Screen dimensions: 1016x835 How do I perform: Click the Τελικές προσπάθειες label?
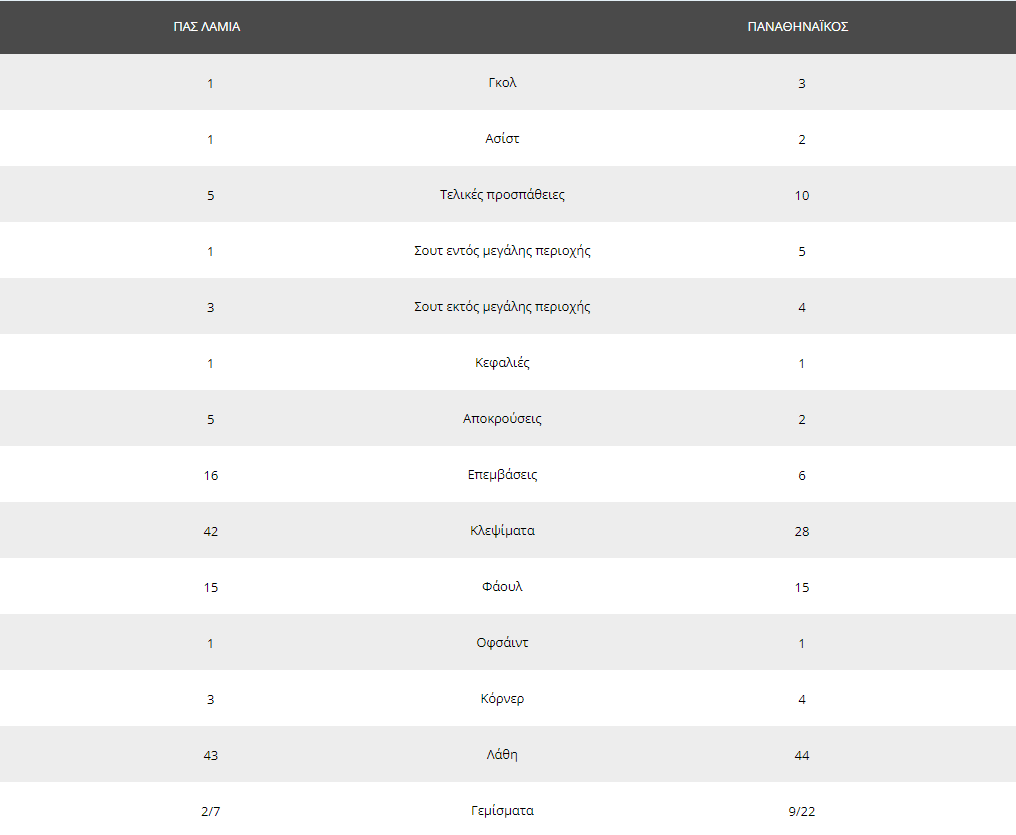tap(502, 194)
